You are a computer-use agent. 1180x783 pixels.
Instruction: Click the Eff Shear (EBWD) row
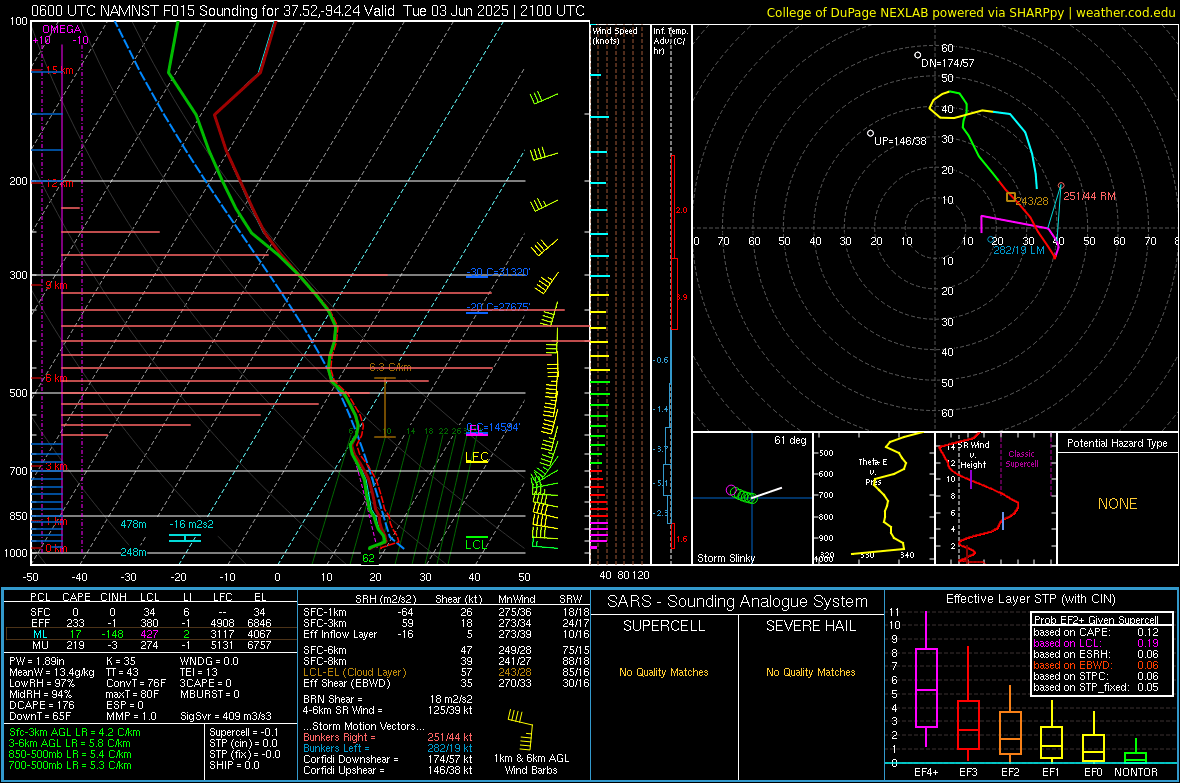tap(446, 683)
